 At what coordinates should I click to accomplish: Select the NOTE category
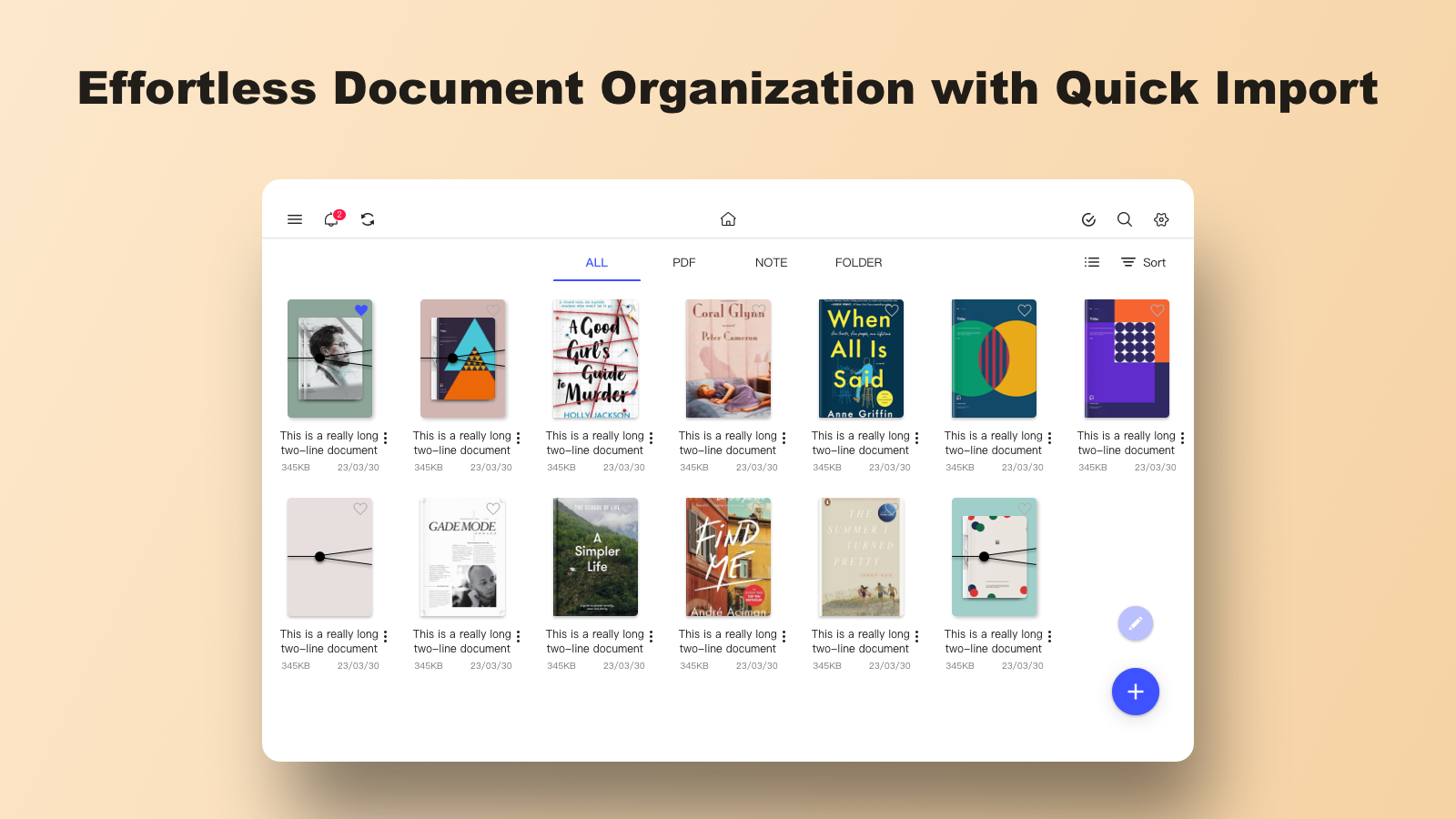tap(771, 262)
